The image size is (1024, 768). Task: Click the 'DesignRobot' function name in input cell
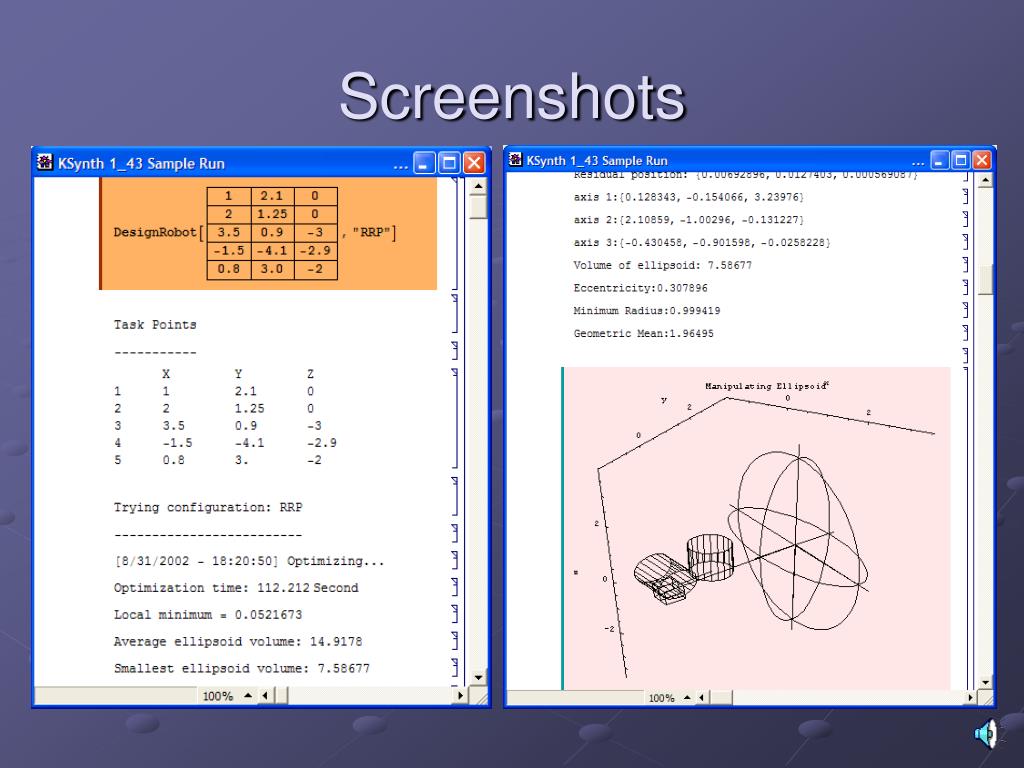click(x=155, y=232)
